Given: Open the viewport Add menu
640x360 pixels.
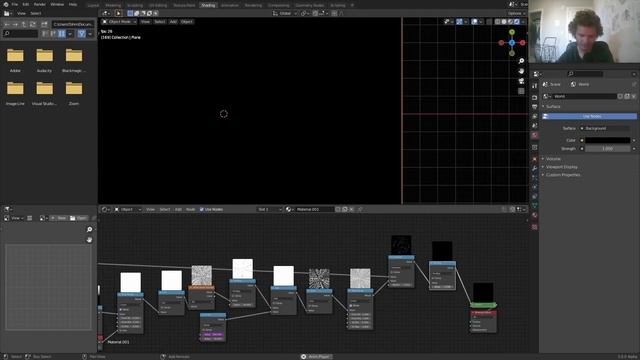Looking at the screenshot, I should click(173, 22).
